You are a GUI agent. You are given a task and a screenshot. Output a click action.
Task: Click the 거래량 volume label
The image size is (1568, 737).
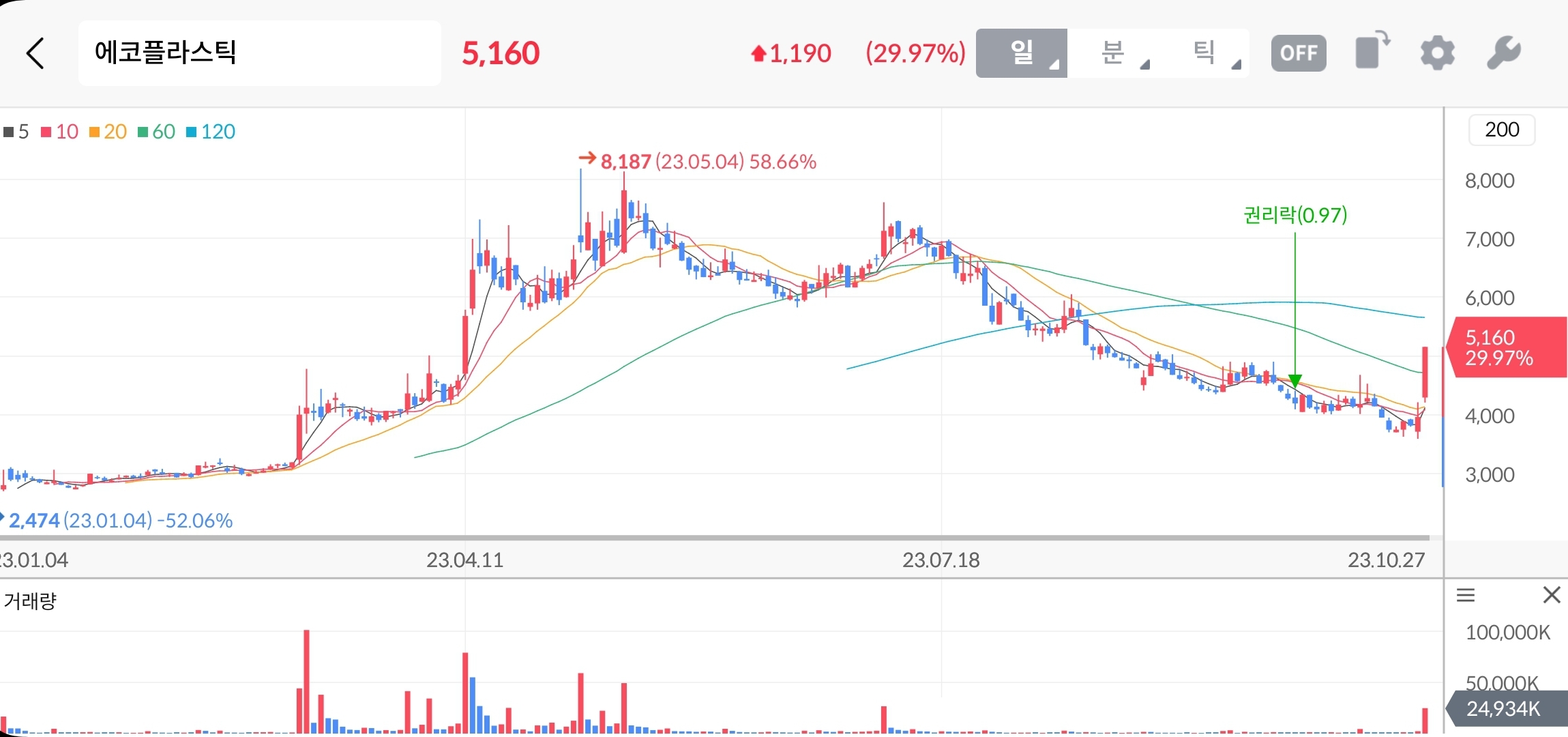pos(30,601)
